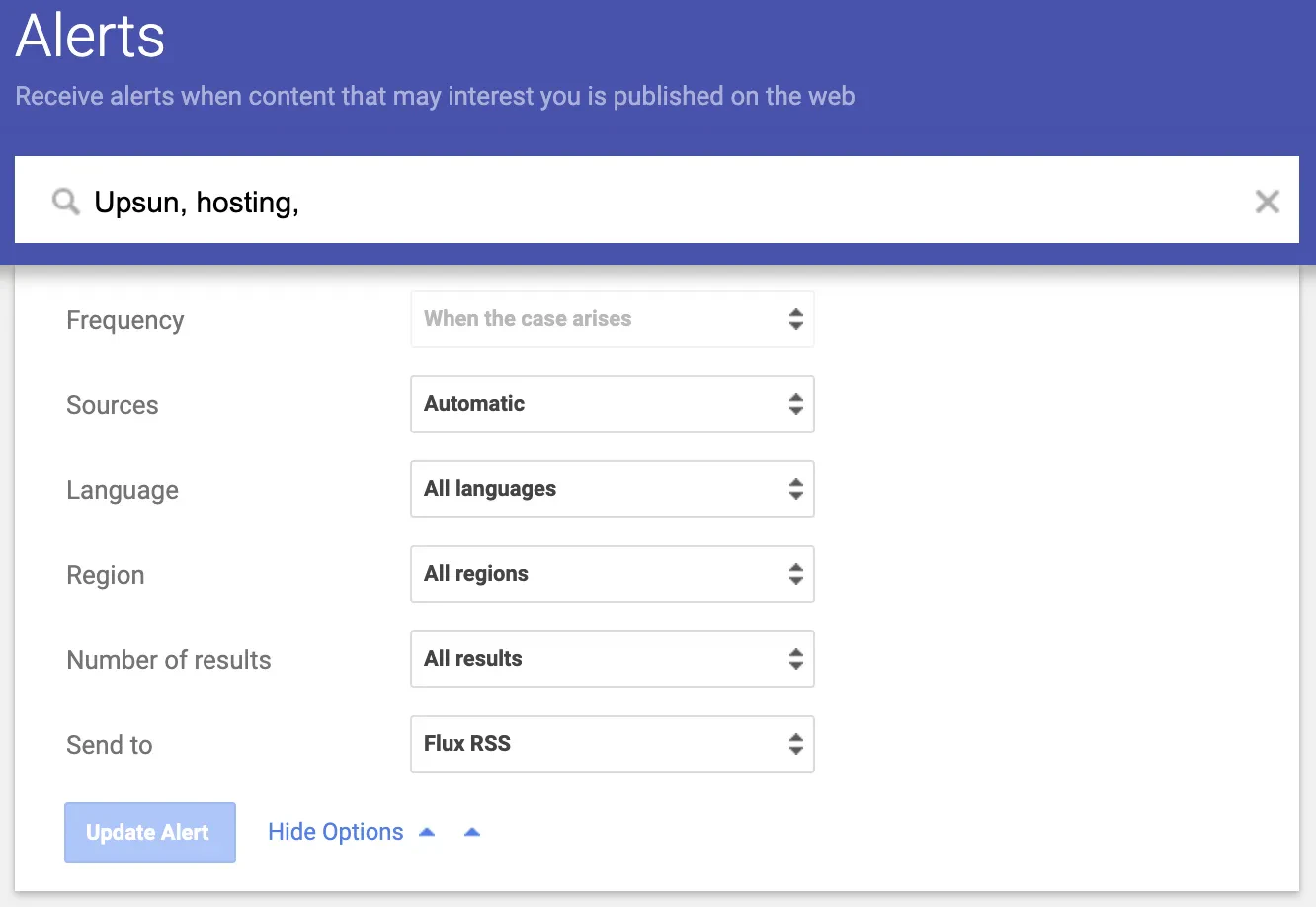Click the stepper arrows beside Automatic sources
This screenshot has height=907, width=1316.
click(x=796, y=404)
